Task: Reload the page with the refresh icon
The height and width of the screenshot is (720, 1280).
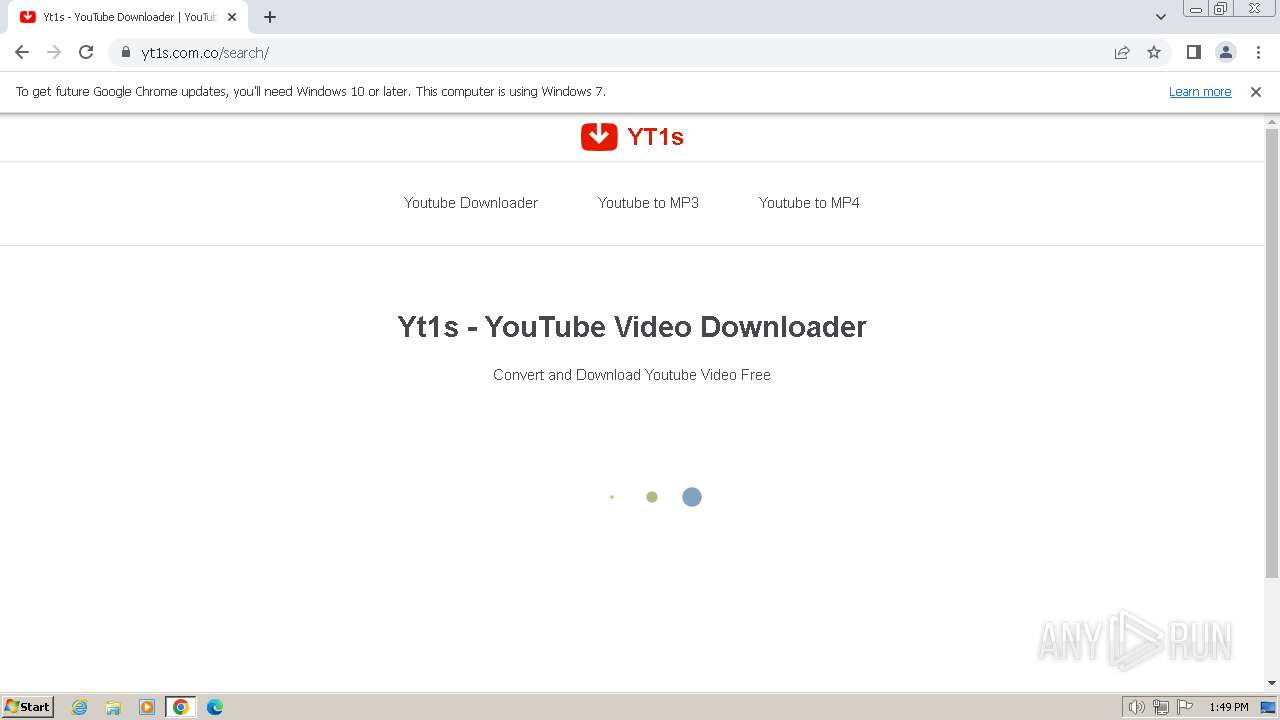Action: pyautogui.click(x=86, y=52)
